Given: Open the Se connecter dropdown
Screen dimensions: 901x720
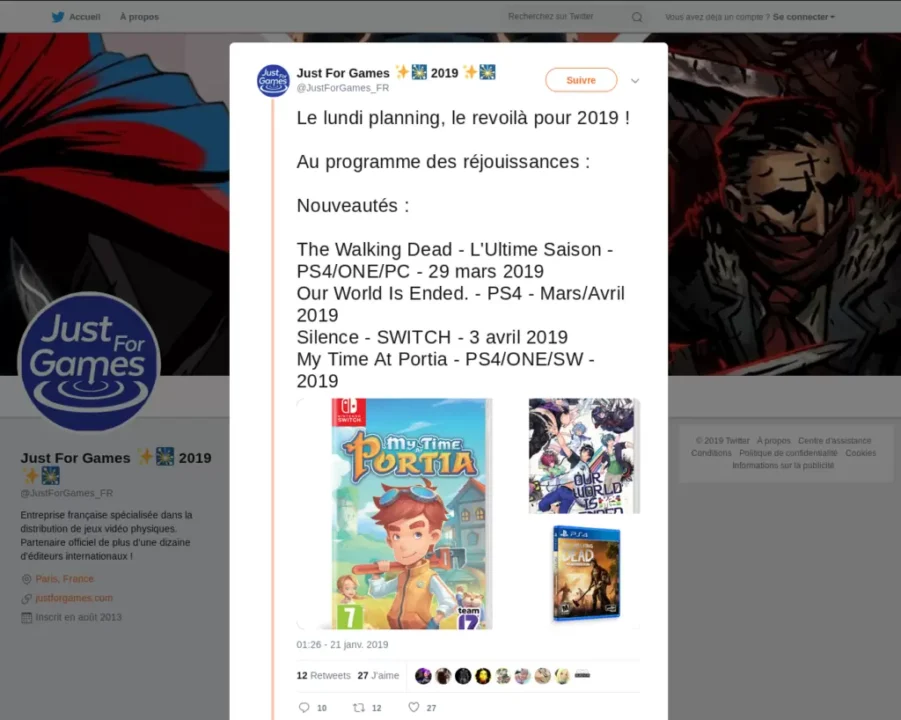Looking at the screenshot, I should [x=803, y=17].
